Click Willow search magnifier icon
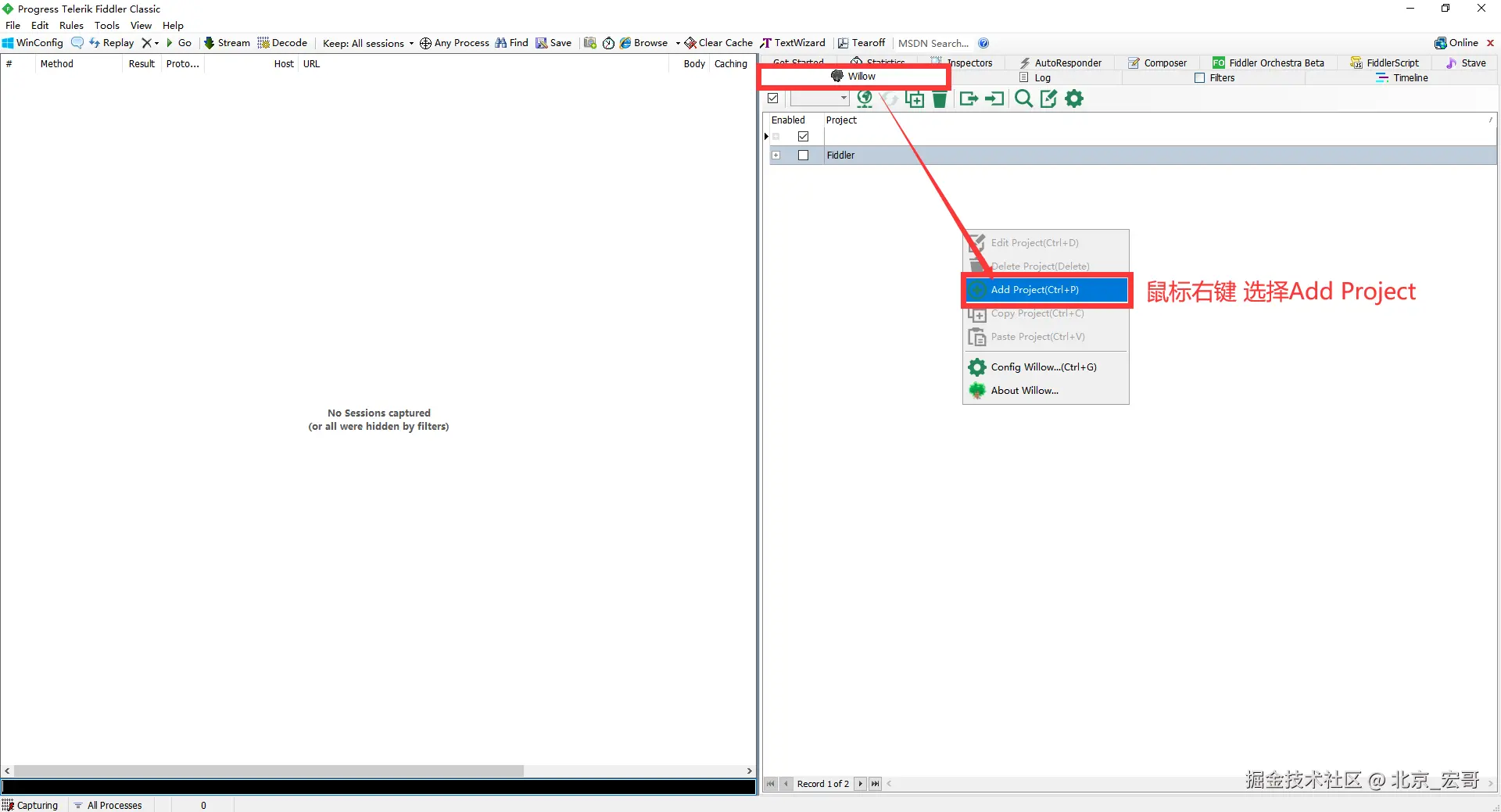Viewport: 1501px width, 812px height. 1023,98
